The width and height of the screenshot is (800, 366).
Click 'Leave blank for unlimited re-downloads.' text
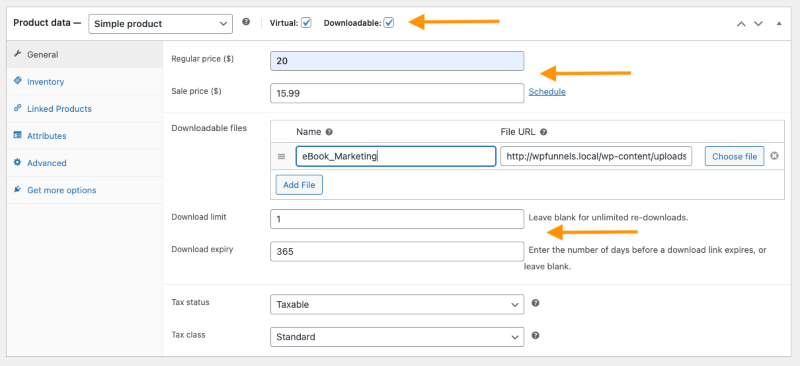pos(609,217)
